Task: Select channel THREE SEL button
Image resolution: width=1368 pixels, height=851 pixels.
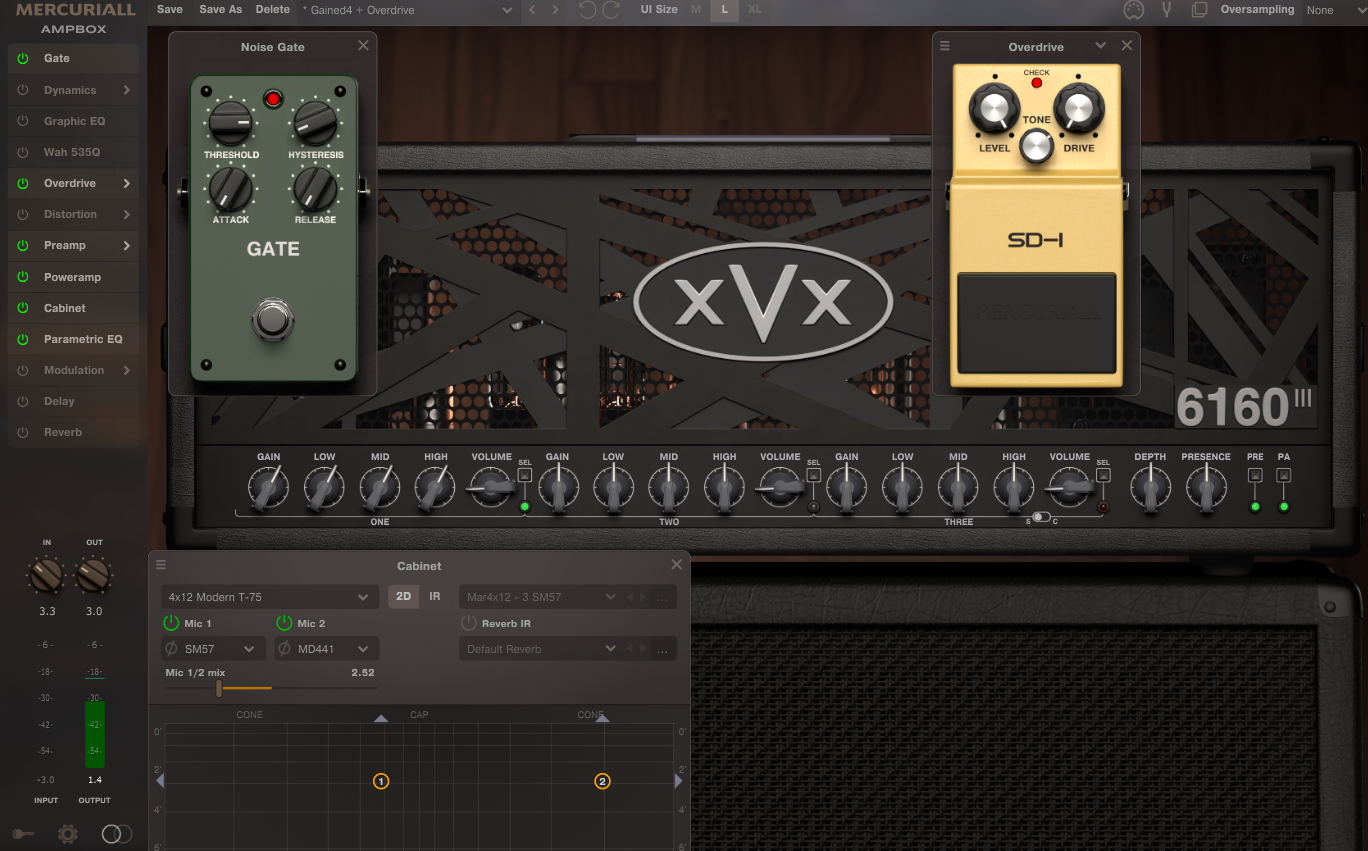Action: [1103, 475]
